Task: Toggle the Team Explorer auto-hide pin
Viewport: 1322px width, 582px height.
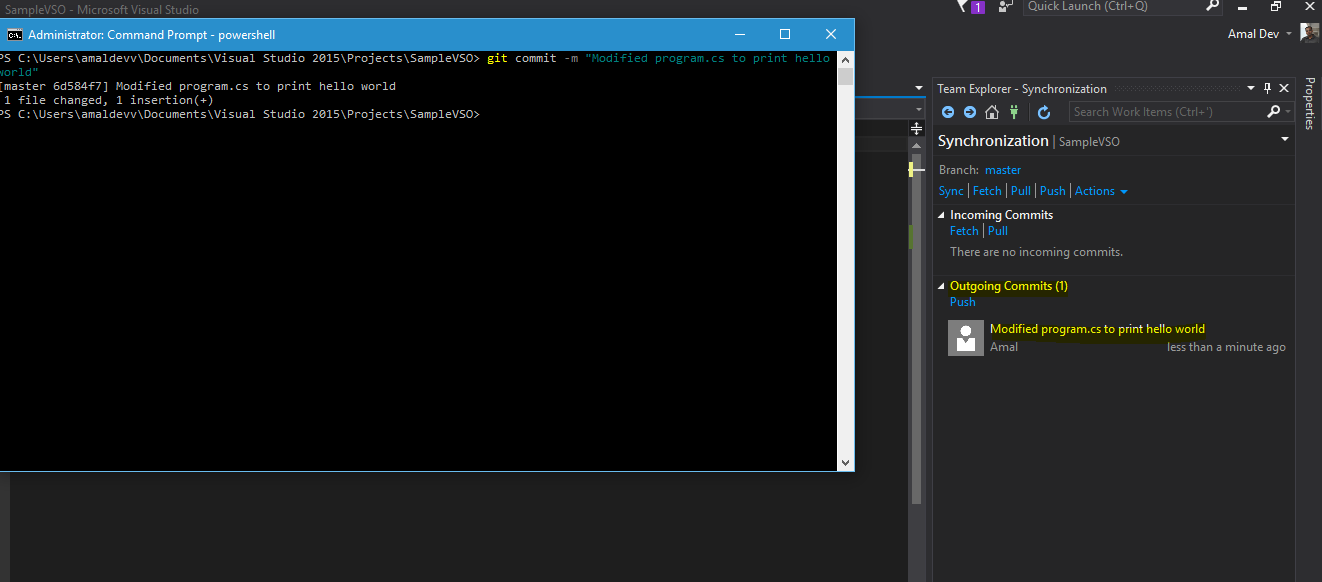Action: [x=1268, y=89]
